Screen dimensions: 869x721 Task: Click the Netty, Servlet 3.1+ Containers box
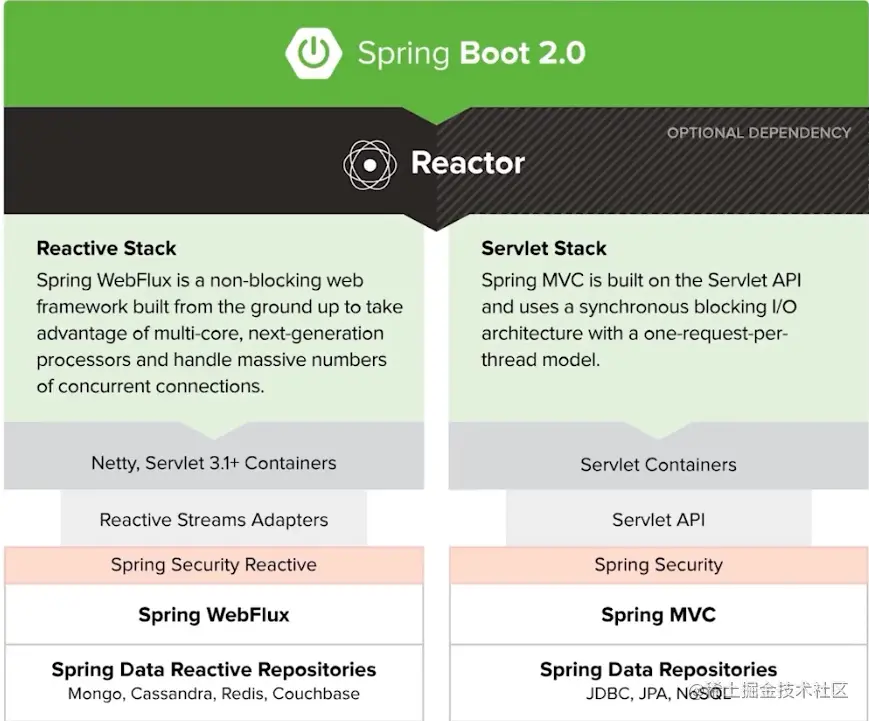[x=213, y=463]
